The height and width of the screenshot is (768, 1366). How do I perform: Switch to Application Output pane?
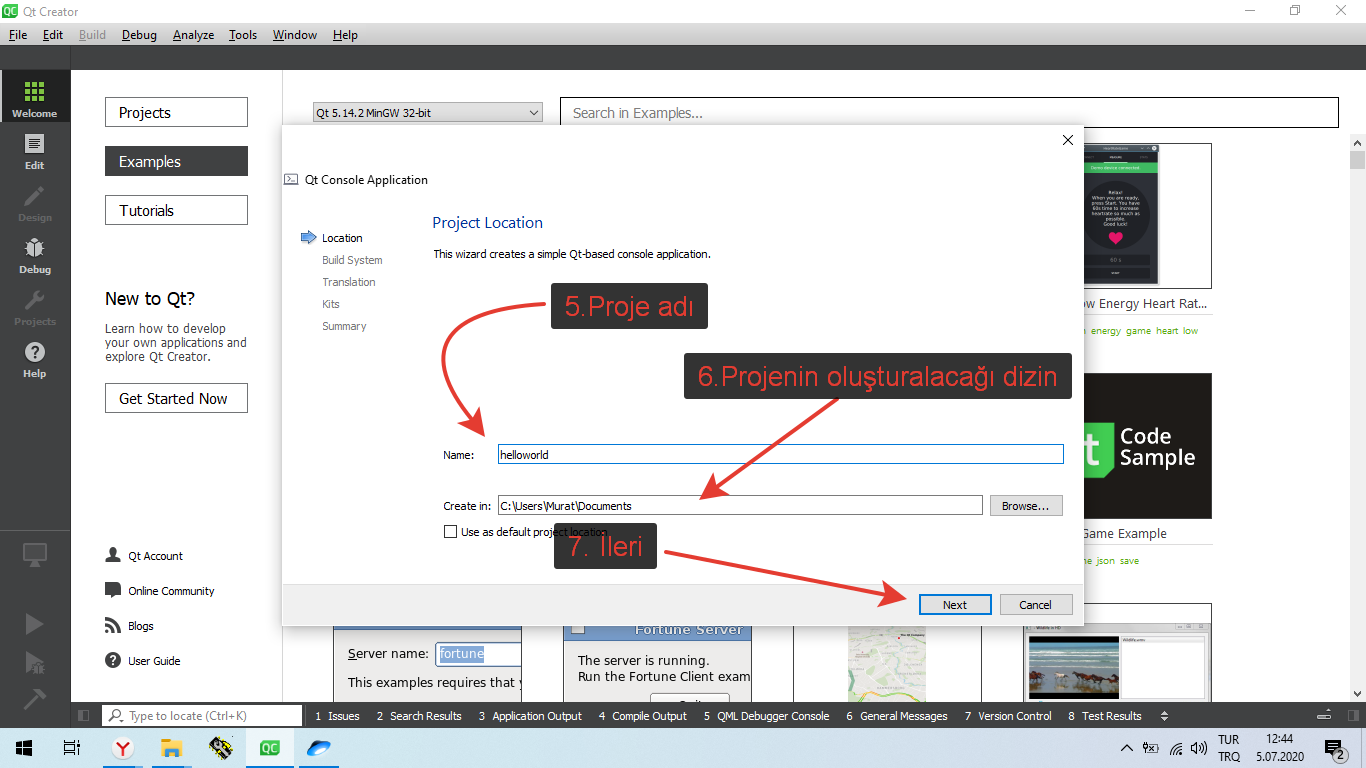(530, 716)
